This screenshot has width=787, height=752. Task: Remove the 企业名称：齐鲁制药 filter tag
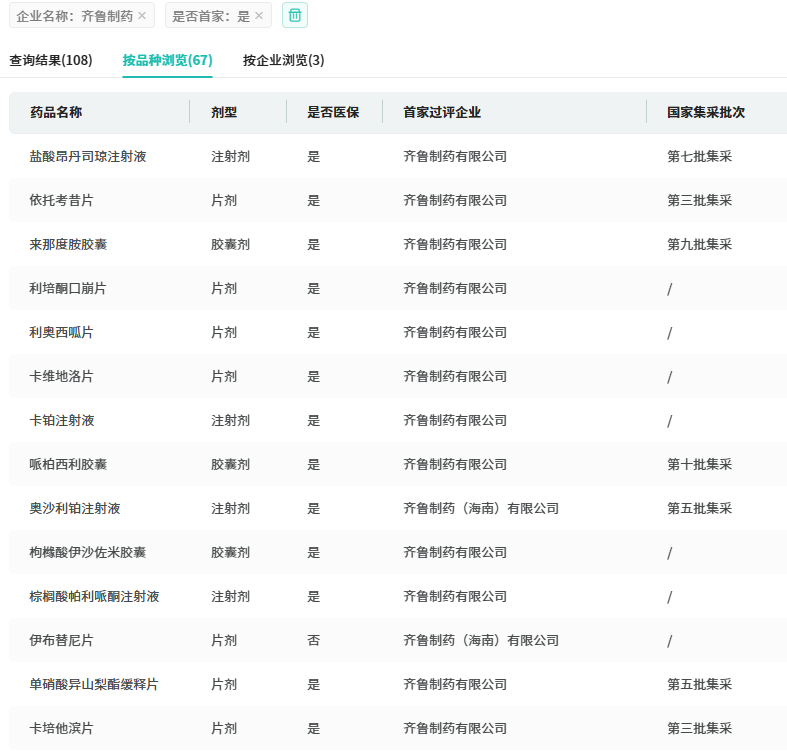click(x=142, y=16)
